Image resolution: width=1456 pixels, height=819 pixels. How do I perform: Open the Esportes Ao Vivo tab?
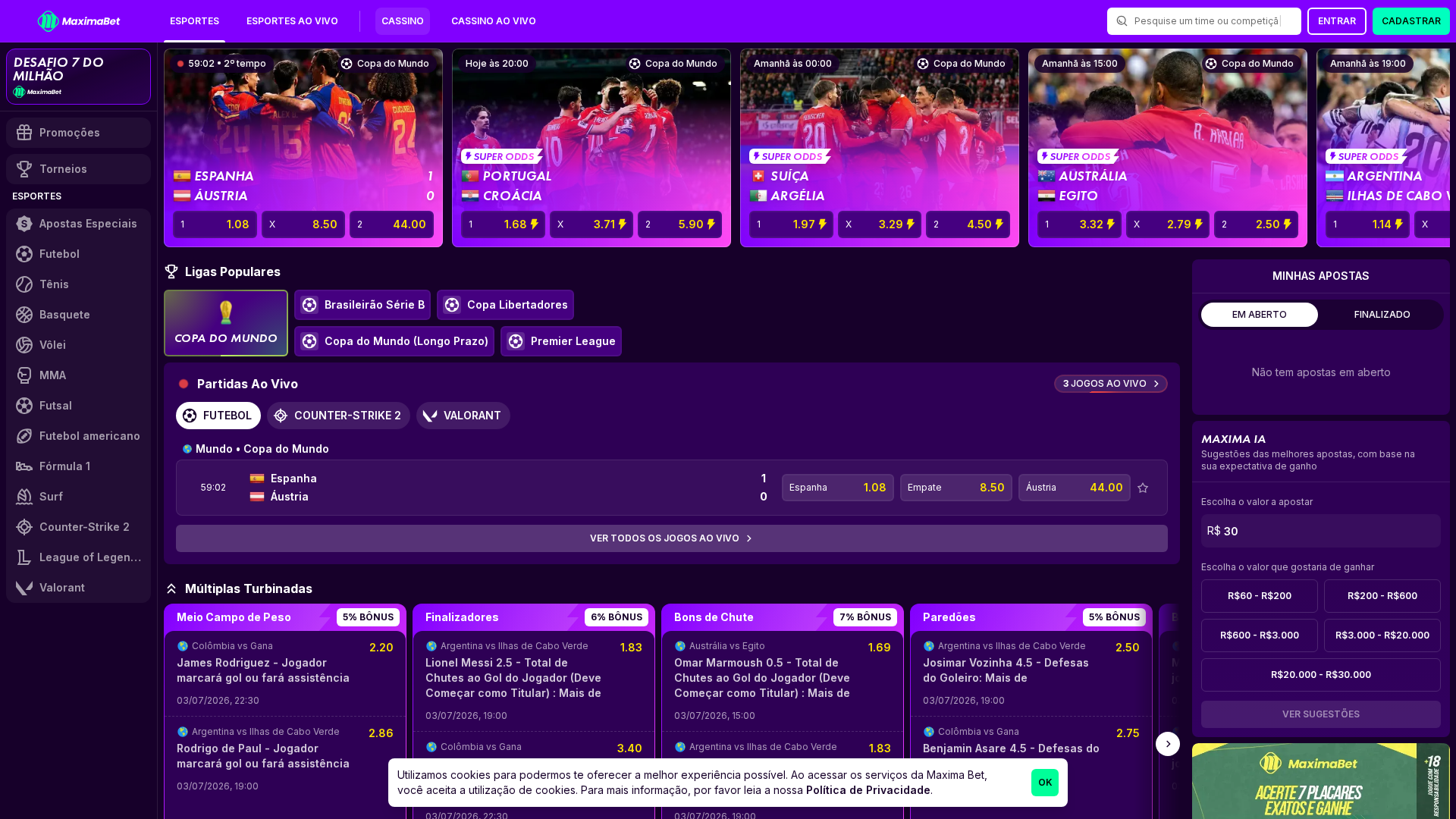pyautogui.click(x=292, y=21)
